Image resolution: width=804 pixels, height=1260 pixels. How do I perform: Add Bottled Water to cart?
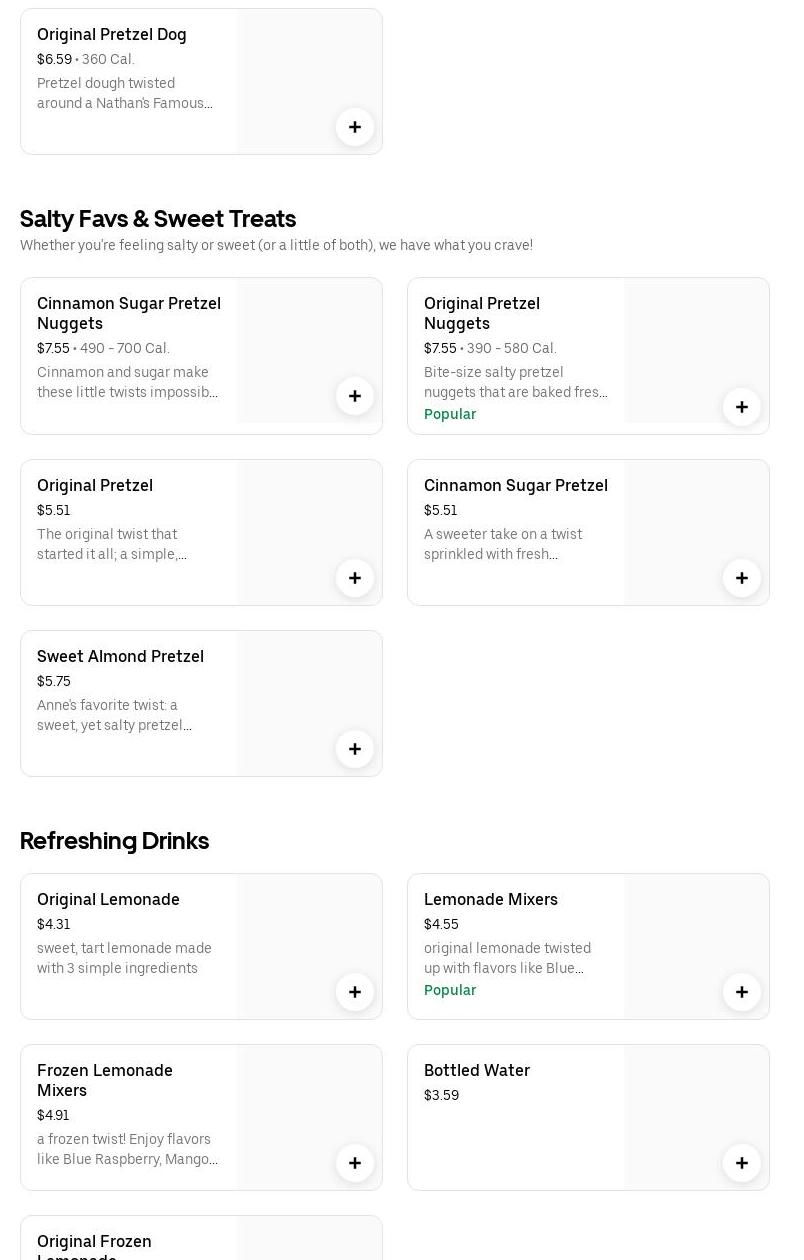[742, 1163]
